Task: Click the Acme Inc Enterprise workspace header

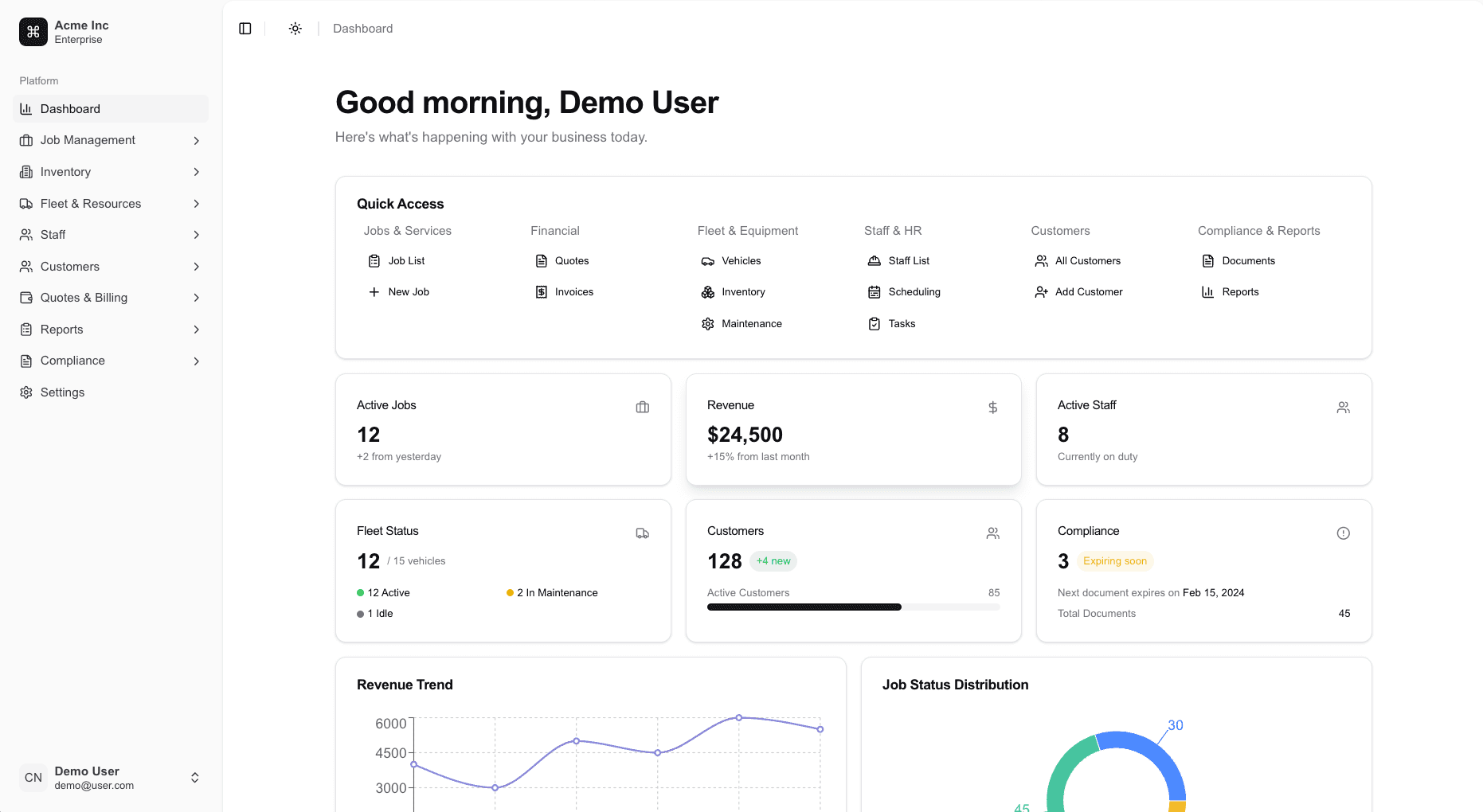Action: point(111,32)
